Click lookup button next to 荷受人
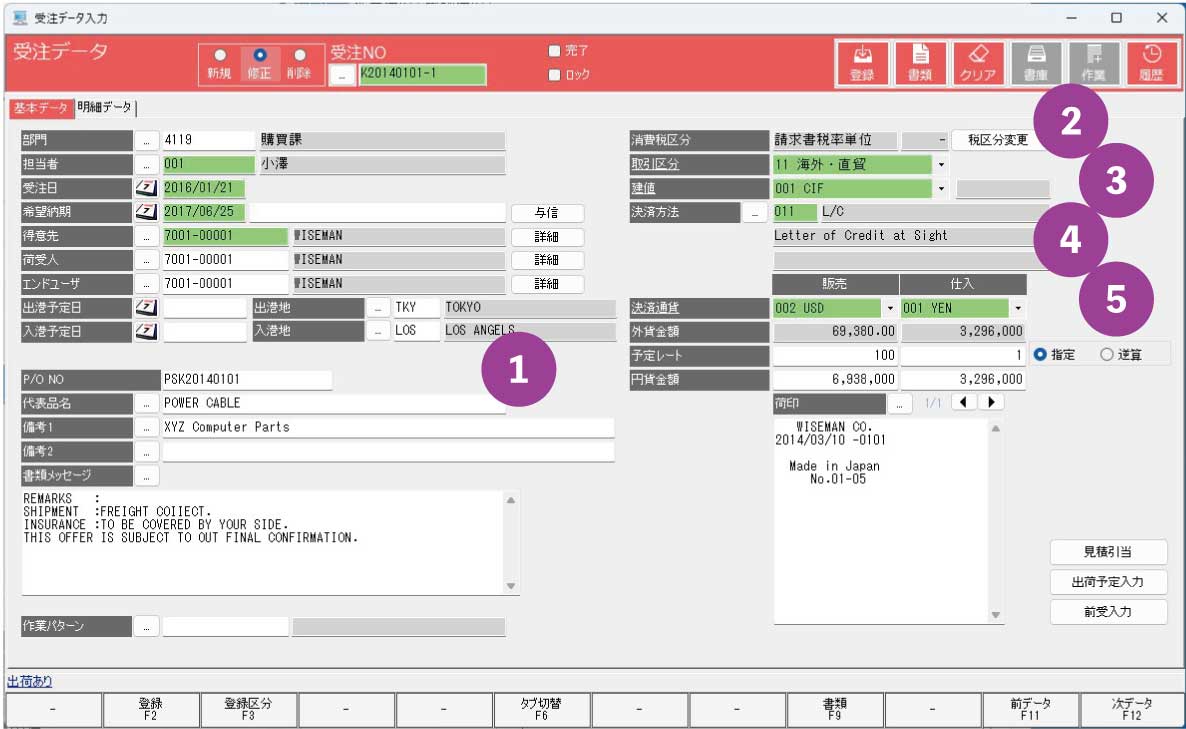This screenshot has width=1186, height=729. [147, 259]
